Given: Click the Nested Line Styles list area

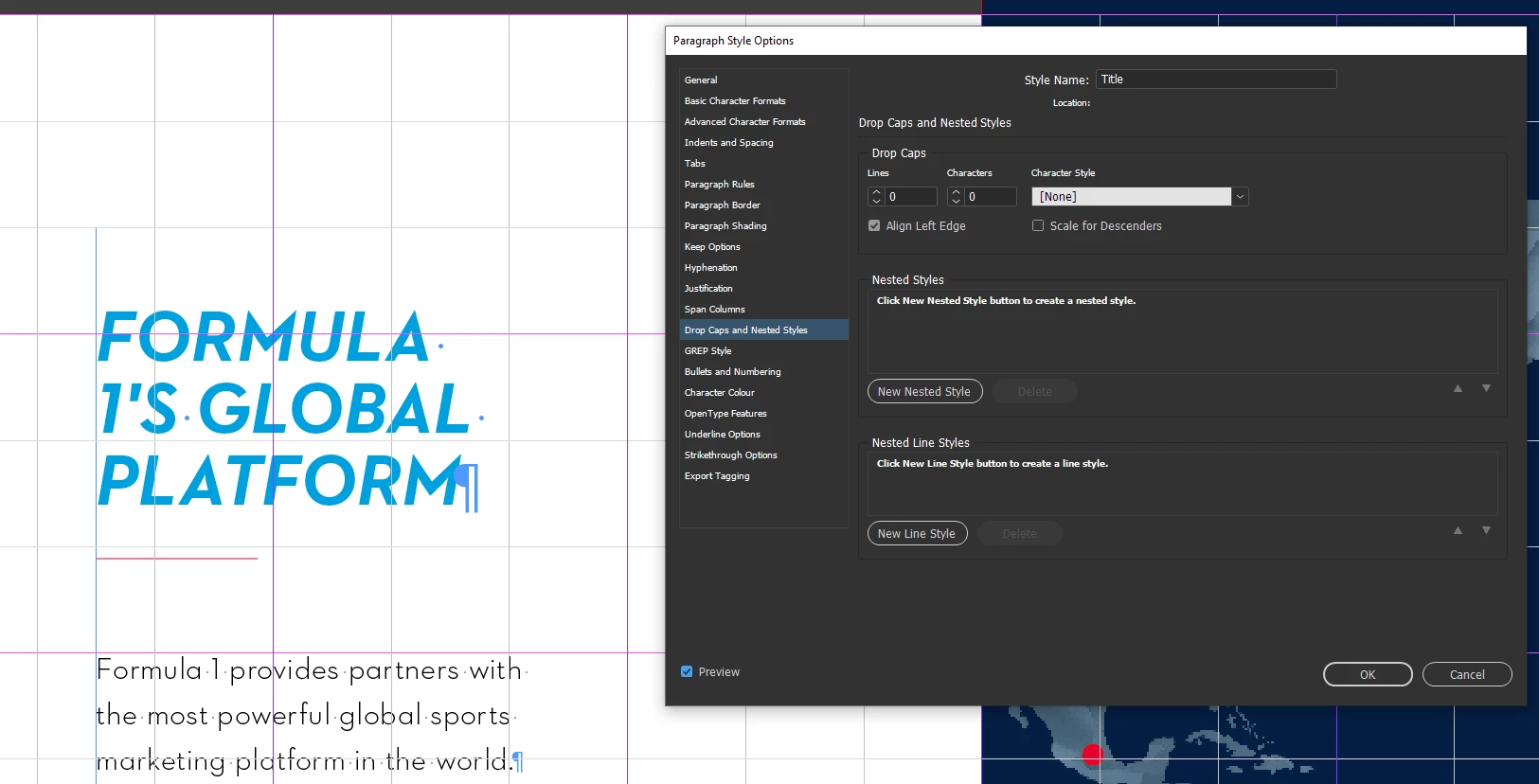Looking at the screenshot, I should pos(1182,484).
